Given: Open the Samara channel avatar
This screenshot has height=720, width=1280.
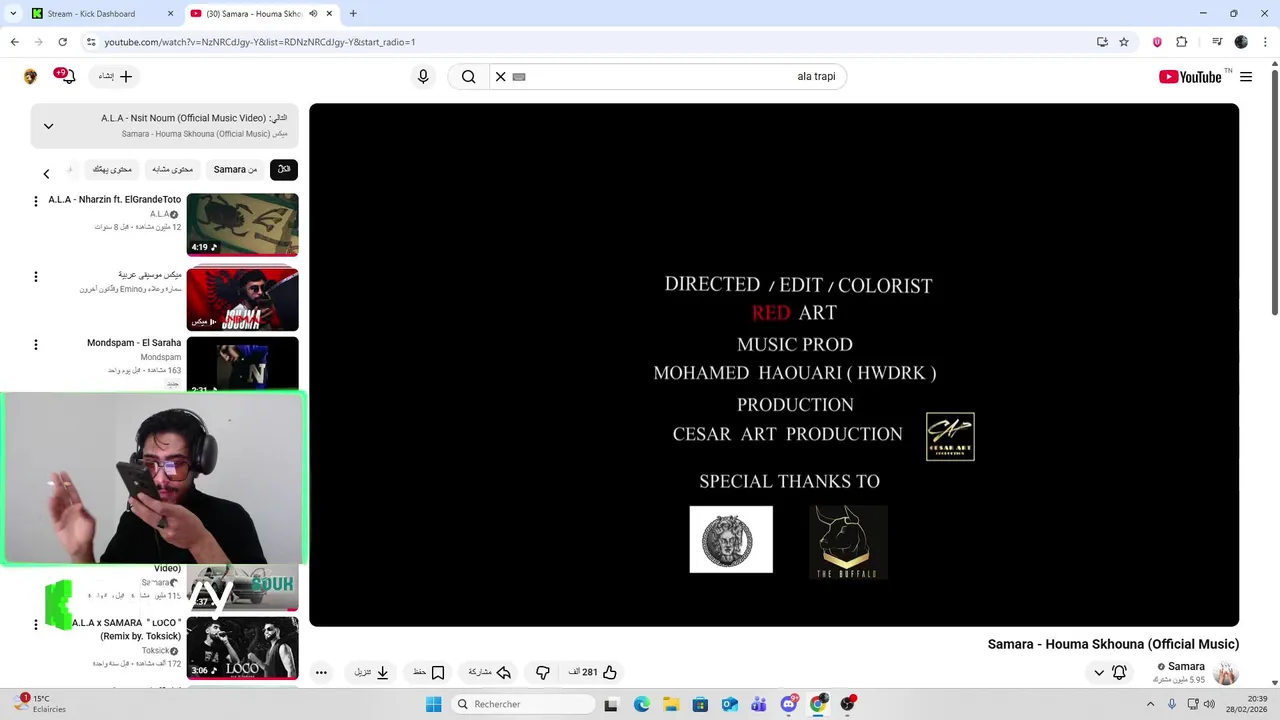Looking at the screenshot, I should pyautogui.click(x=1226, y=673).
